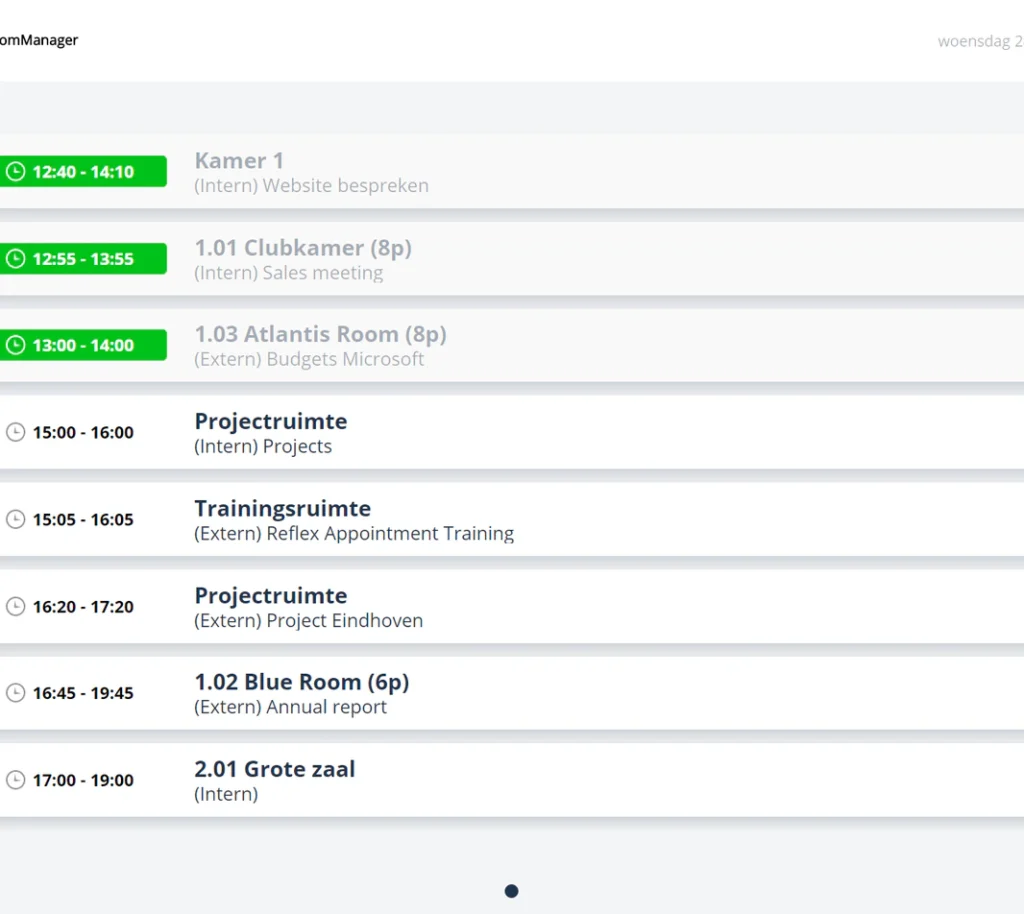Viewport: 1024px width, 914px height.
Task: Click clock icon beside 16:20 - 17:20
Action: coord(16,607)
